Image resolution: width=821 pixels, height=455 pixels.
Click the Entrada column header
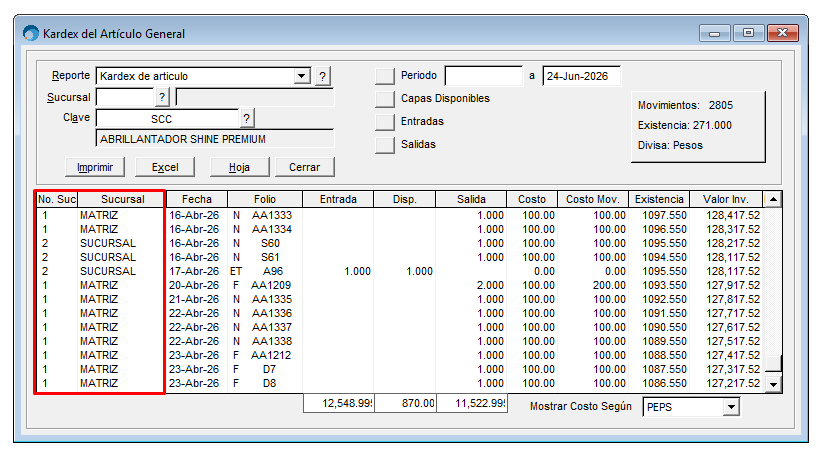click(338, 199)
